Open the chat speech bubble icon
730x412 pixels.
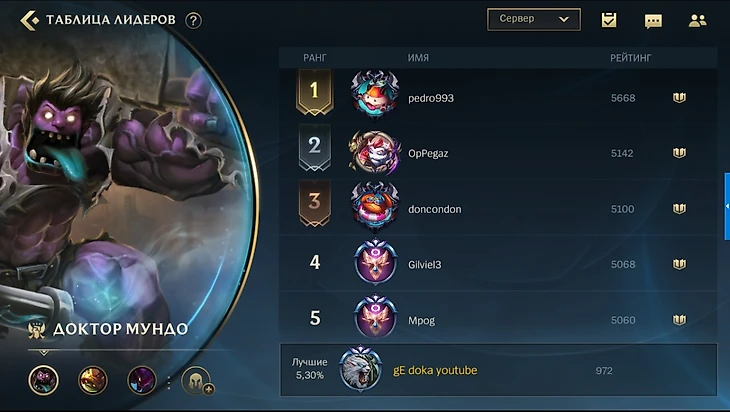(653, 21)
